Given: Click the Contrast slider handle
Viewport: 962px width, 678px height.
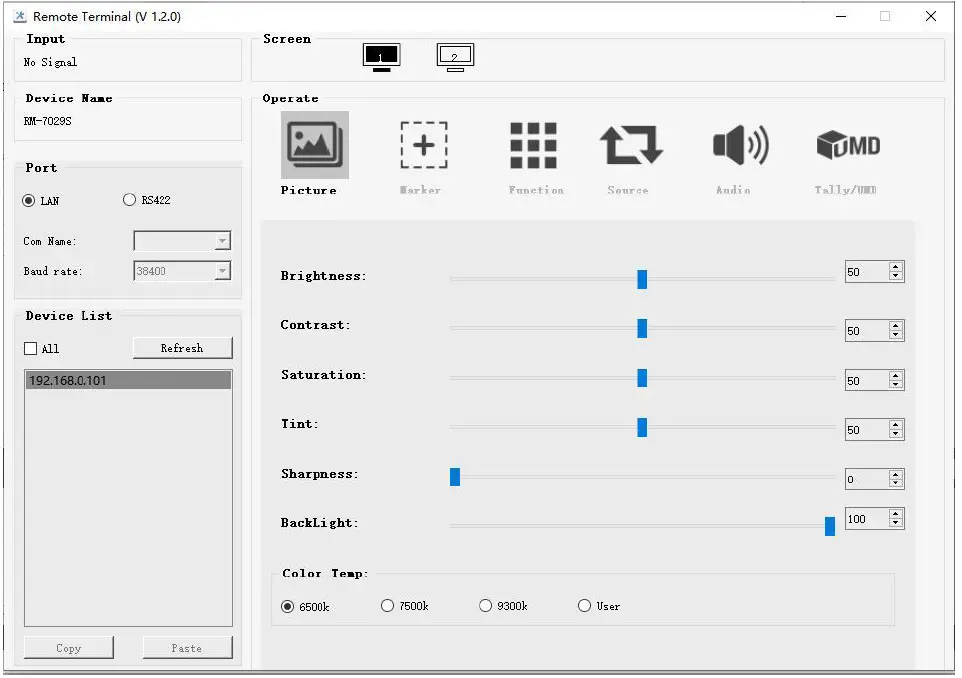Looking at the screenshot, I should point(642,328).
